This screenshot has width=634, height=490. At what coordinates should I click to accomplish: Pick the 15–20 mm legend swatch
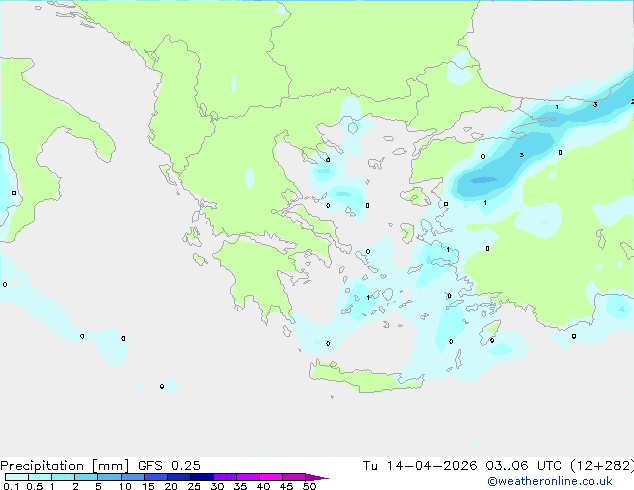tap(155, 477)
